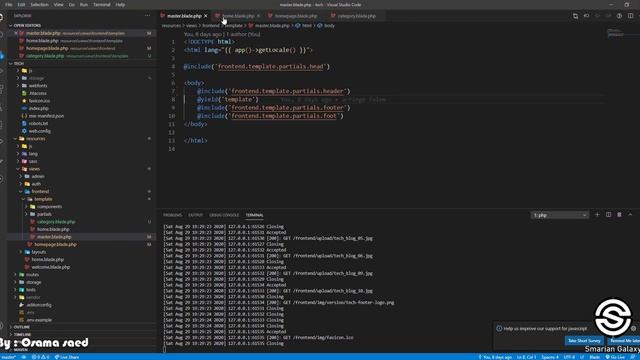Open the Problems panel tab
This screenshot has height=360, width=640.
click(x=172, y=215)
